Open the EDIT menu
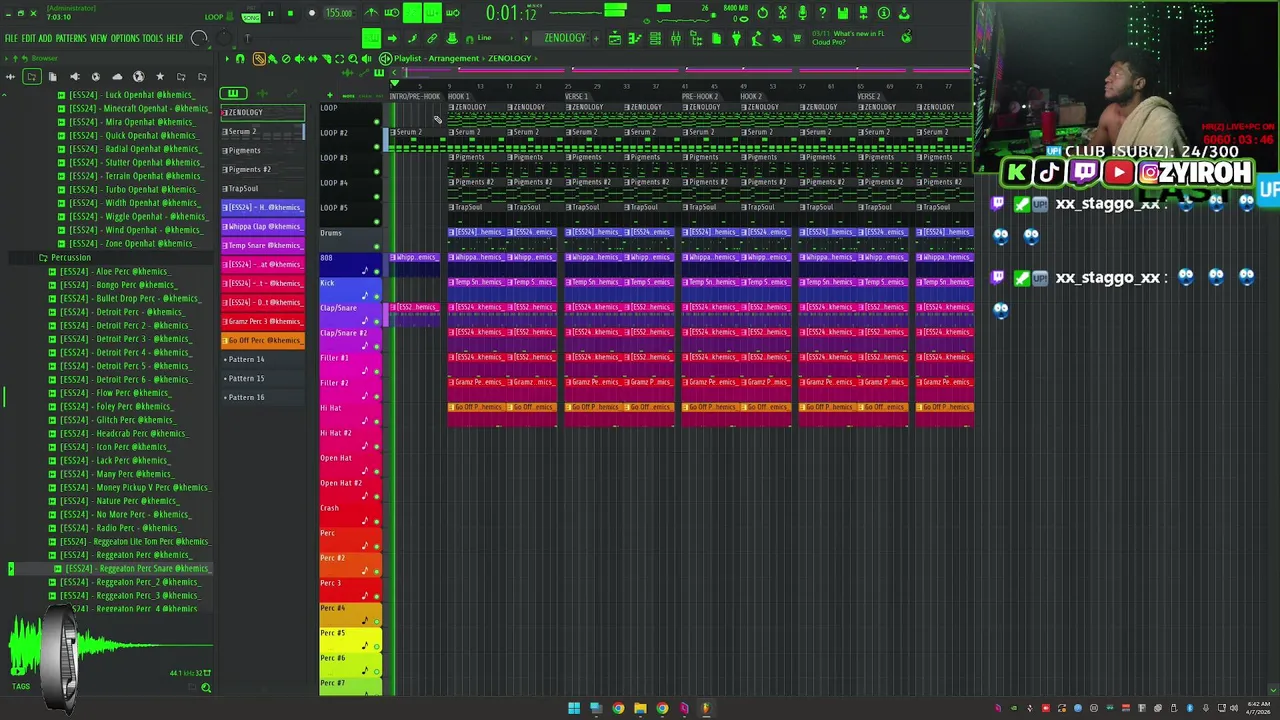This screenshot has height=720, width=1280. (28, 38)
